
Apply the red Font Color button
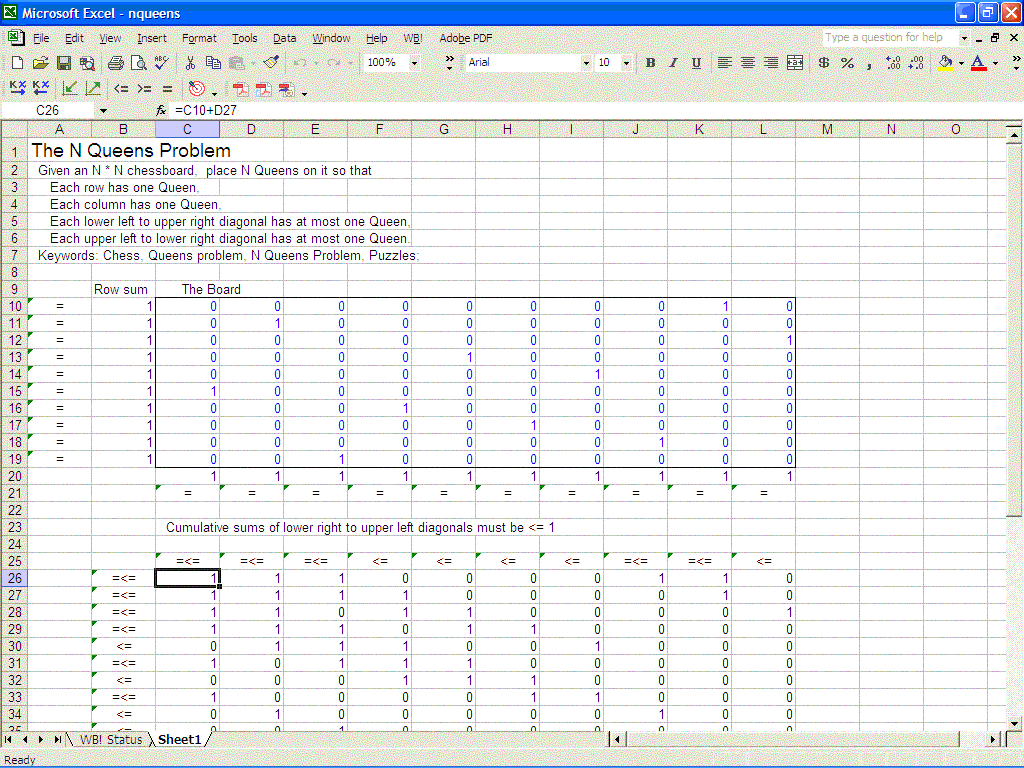click(x=978, y=63)
